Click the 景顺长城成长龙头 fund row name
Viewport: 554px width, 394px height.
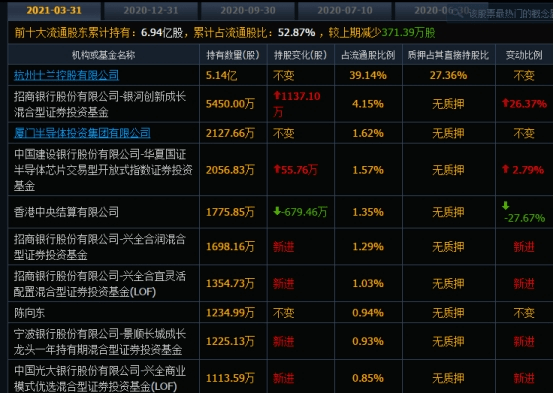click(x=100, y=342)
